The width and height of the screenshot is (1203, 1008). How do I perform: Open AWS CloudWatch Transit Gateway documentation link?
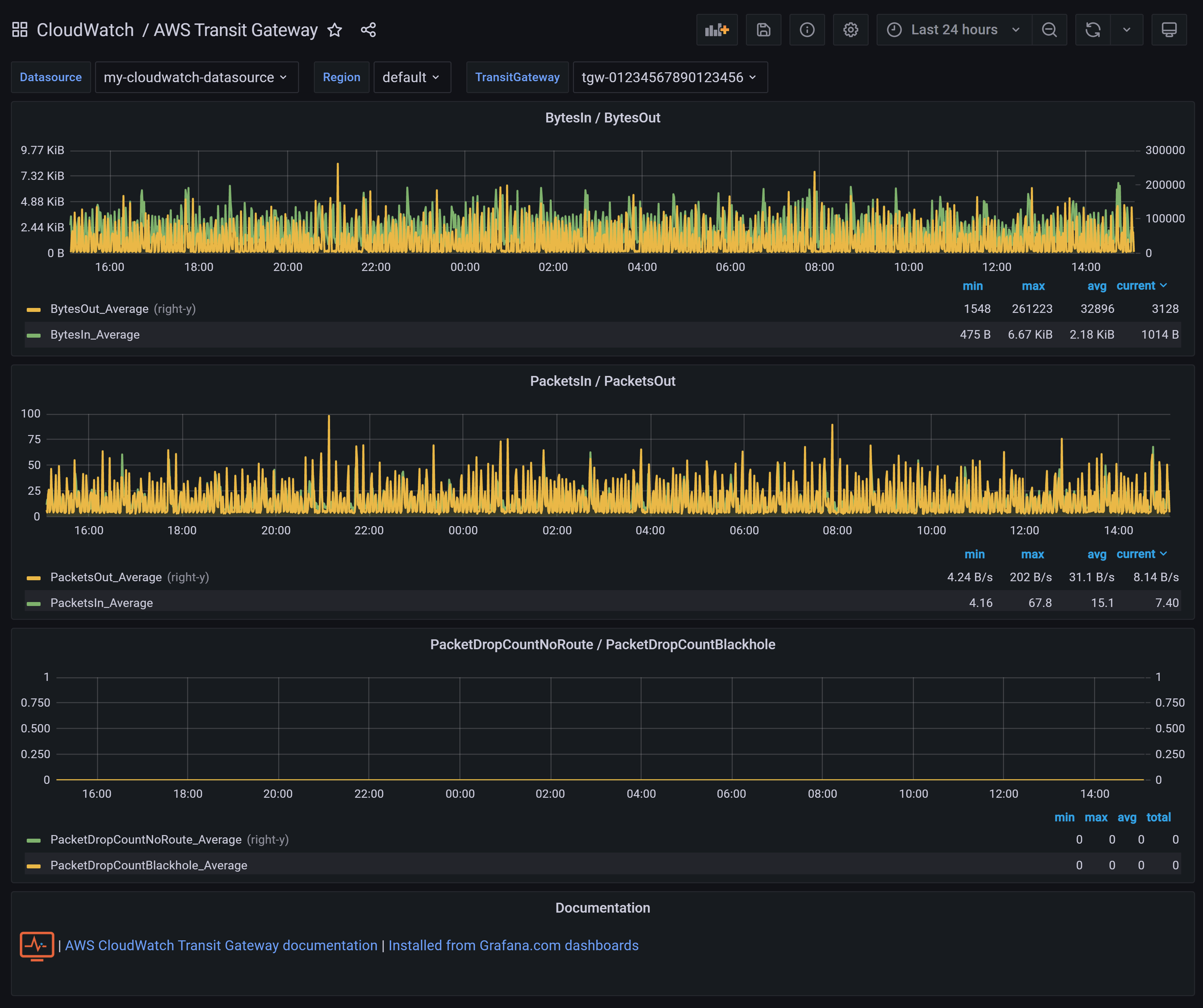[221, 945]
